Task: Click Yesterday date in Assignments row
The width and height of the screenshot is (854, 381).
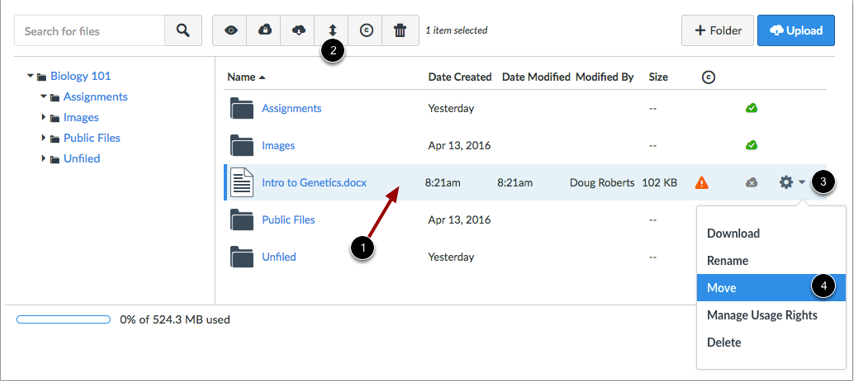Action: pos(451,108)
